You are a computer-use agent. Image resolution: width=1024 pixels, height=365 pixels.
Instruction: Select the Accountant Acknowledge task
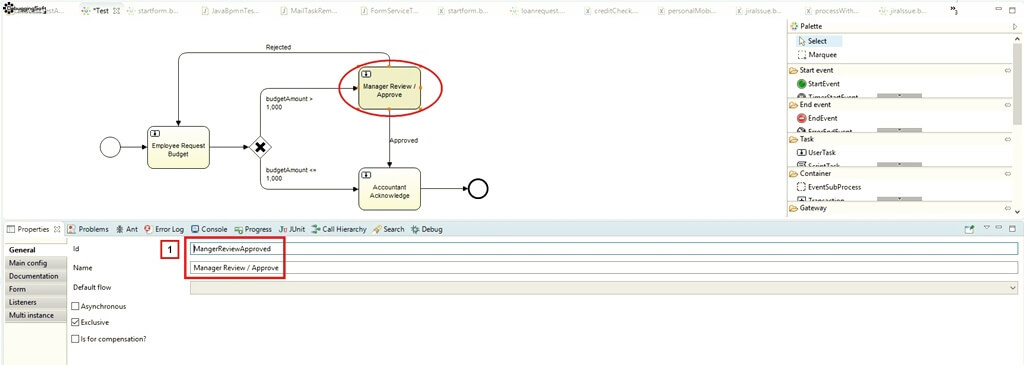[x=389, y=189]
